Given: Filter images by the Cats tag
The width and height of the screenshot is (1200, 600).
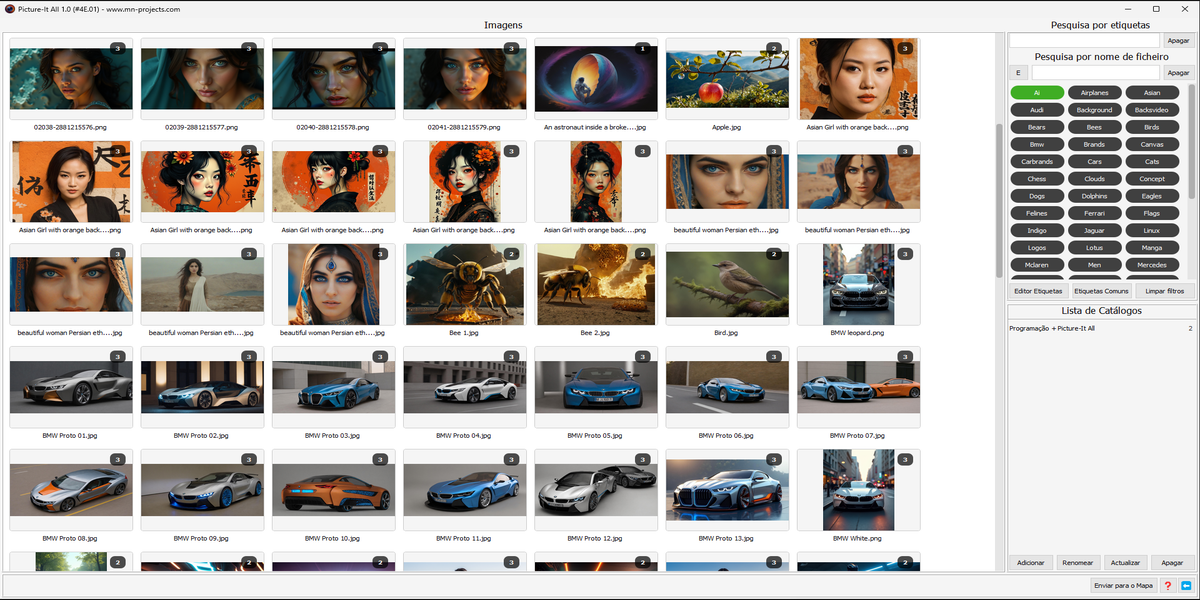Looking at the screenshot, I should point(1152,161).
